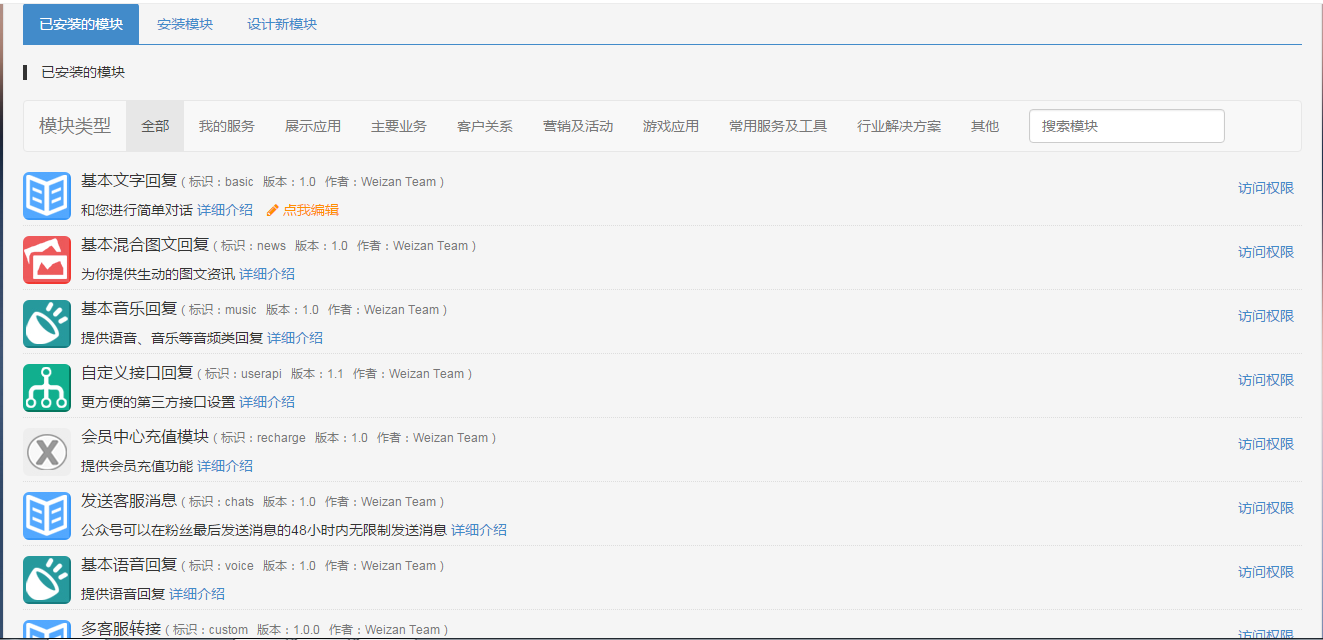The width and height of the screenshot is (1323, 640).
Task: Click the 会员中心充值模块 gray X icon
Action: click(x=47, y=451)
